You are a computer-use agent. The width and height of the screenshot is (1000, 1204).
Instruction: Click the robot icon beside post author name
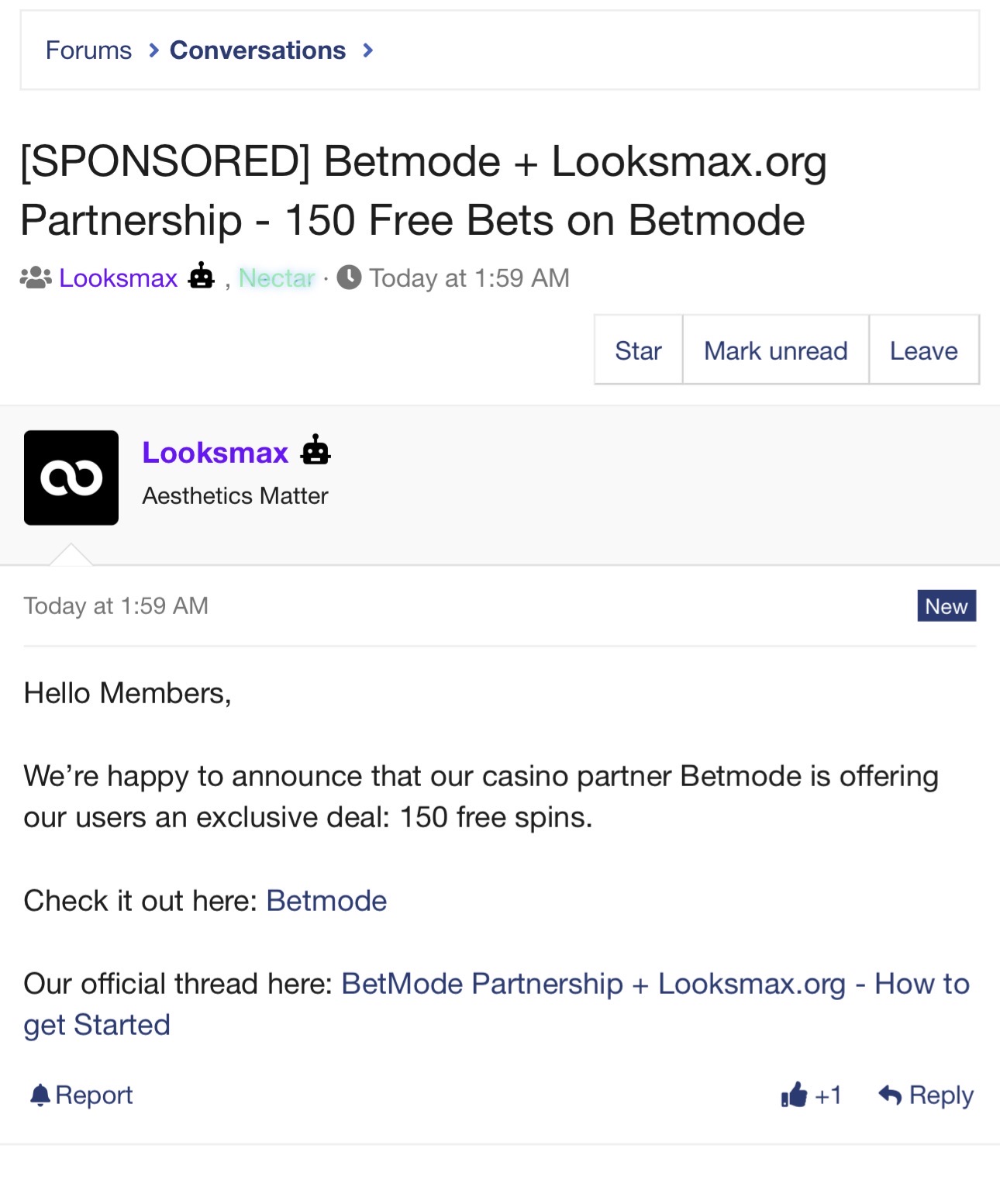(316, 450)
